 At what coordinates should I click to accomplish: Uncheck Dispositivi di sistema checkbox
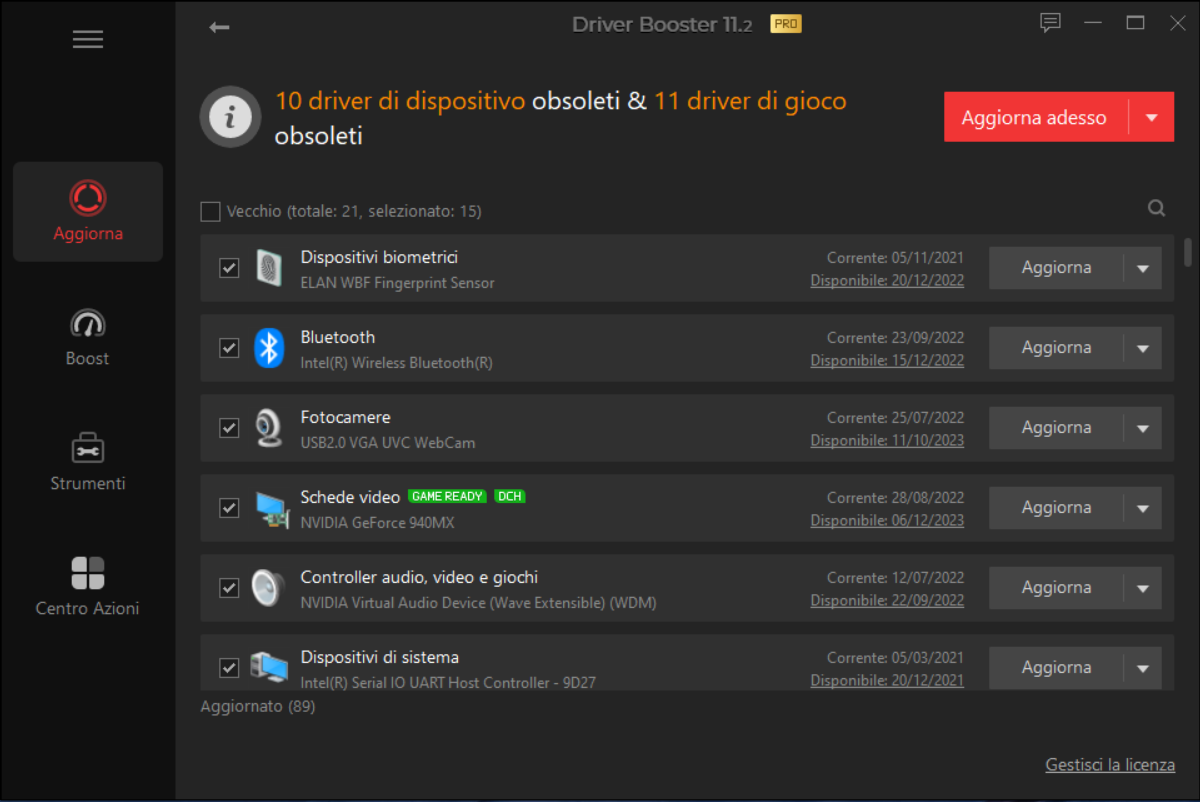pyautogui.click(x=229, y=667)
